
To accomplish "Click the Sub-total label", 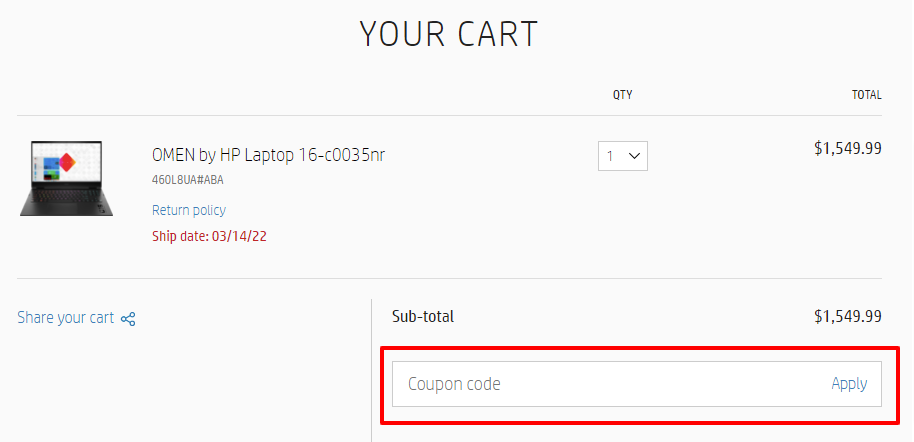I will point(423,317).
